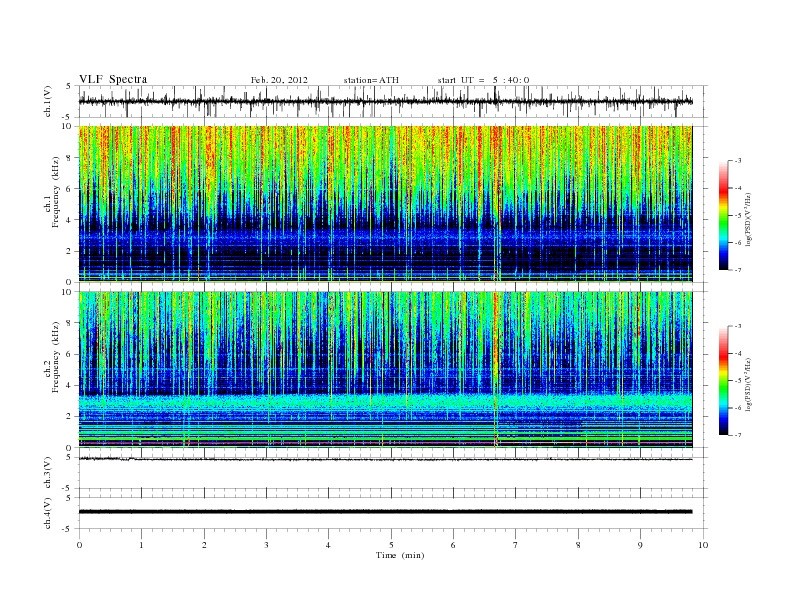Click the "10" kHz tick on ch.2 spectrogram

(67, 292)
